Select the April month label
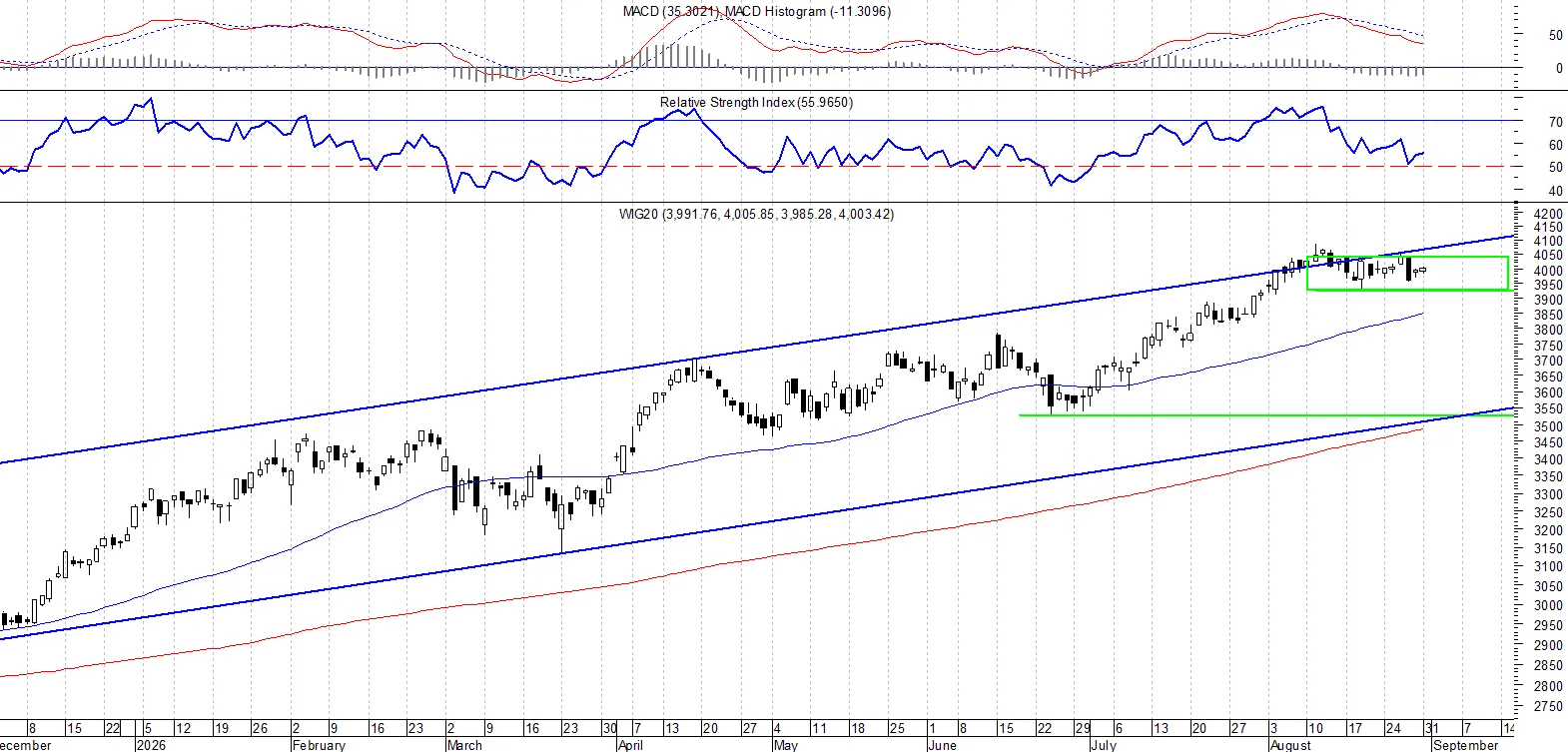The width and height of the screenshot is (1568, 752). click(x=630, y=745)
